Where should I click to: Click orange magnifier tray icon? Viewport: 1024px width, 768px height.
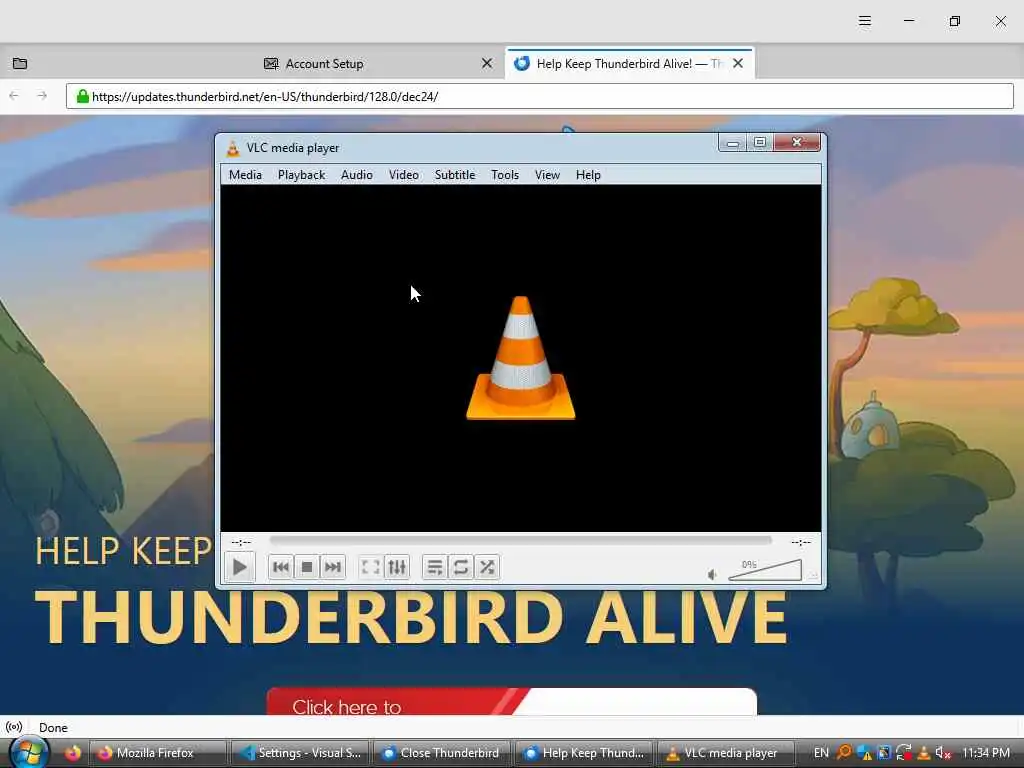(844, 752)
